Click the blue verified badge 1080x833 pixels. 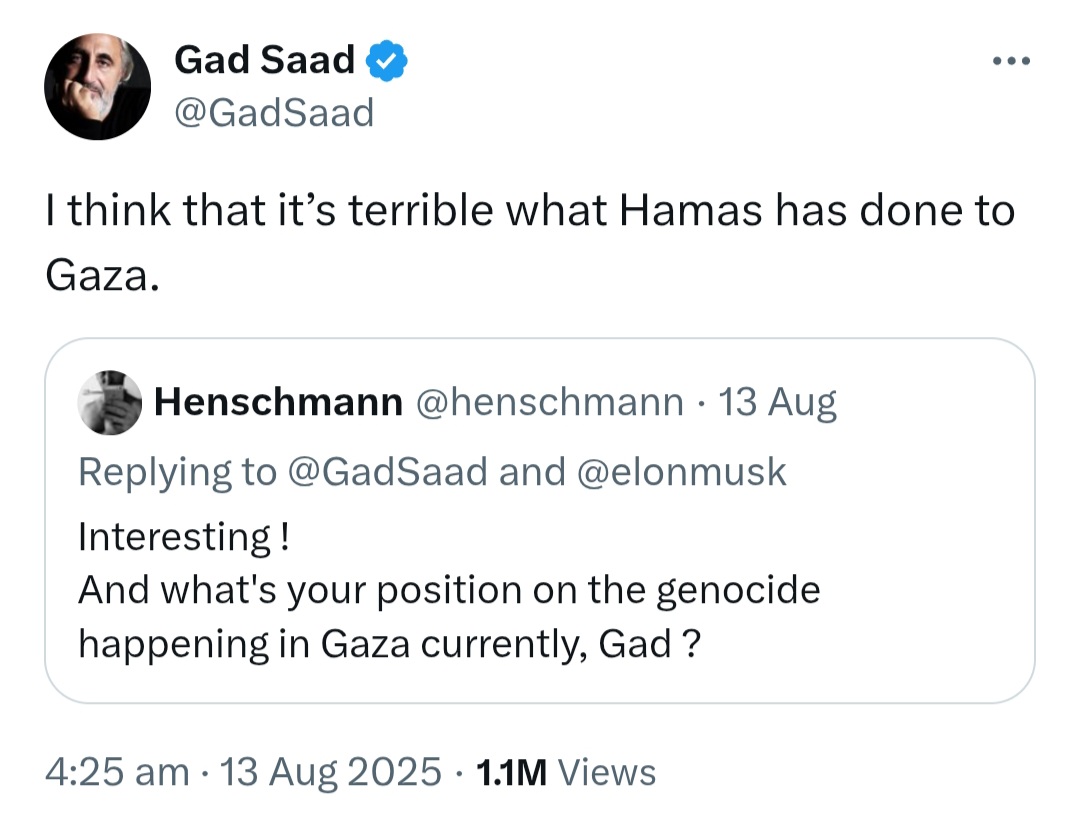click(386, 61)
